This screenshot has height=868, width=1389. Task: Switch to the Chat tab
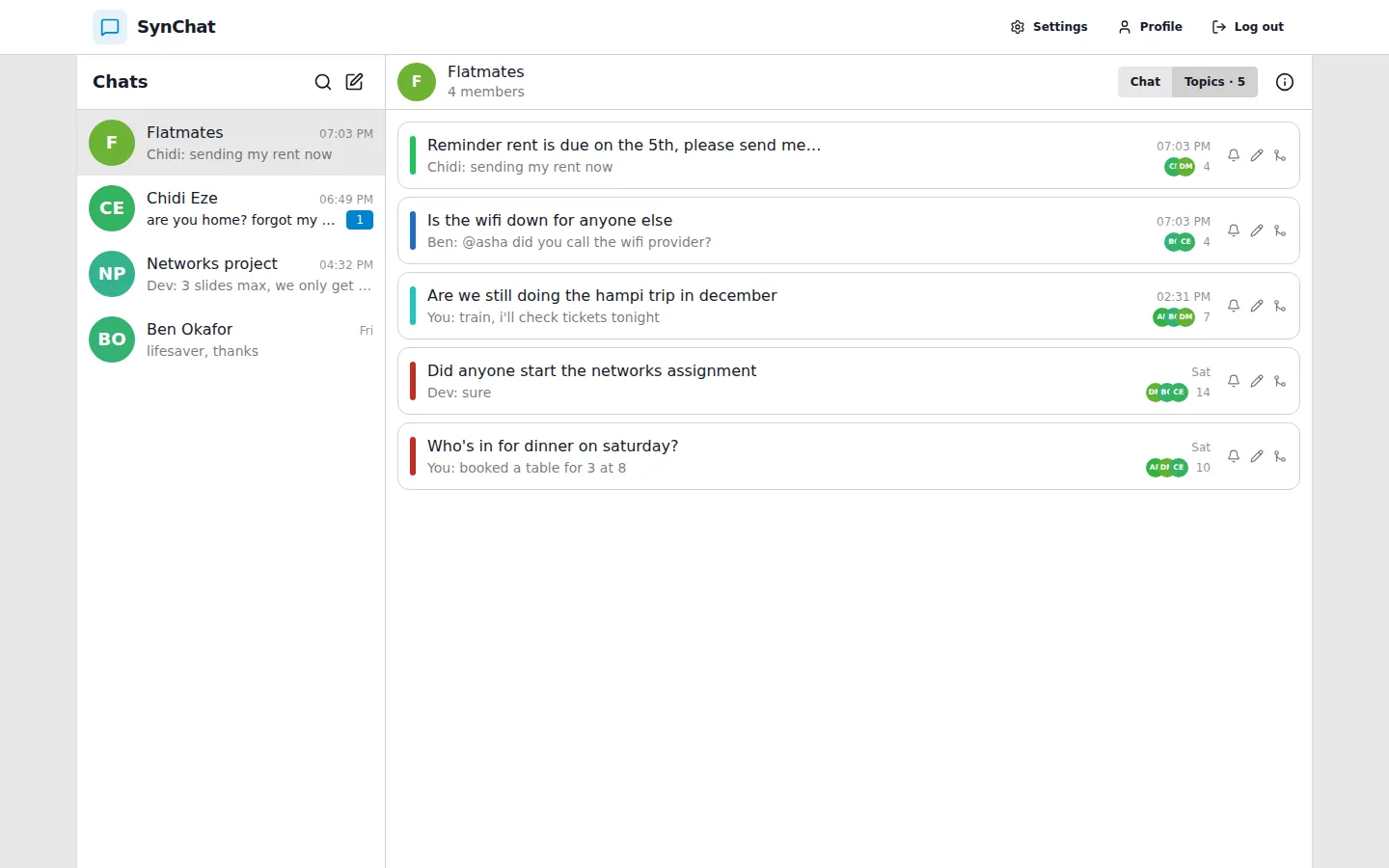[1145, 82]
